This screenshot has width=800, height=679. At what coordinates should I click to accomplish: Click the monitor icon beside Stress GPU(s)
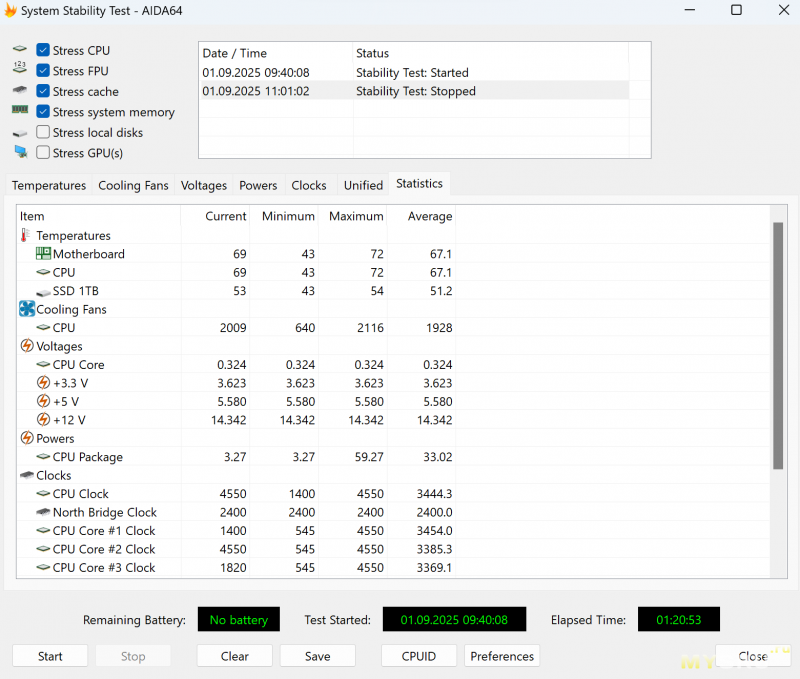(21, 152)
